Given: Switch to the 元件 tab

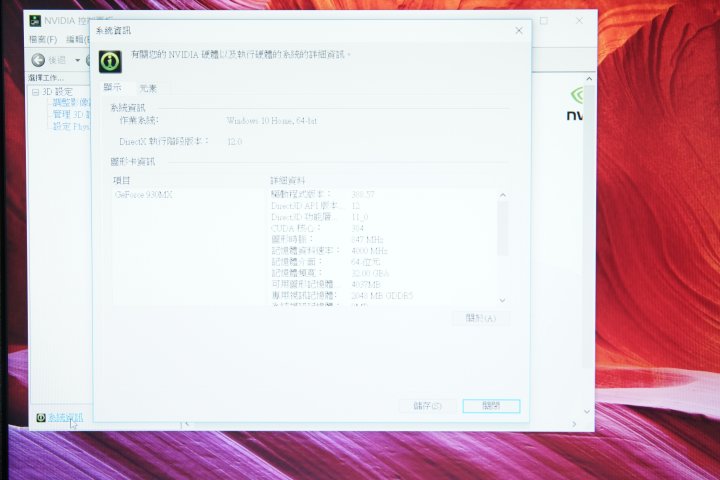Looking at the screenshot, I should tap(148, 88).
